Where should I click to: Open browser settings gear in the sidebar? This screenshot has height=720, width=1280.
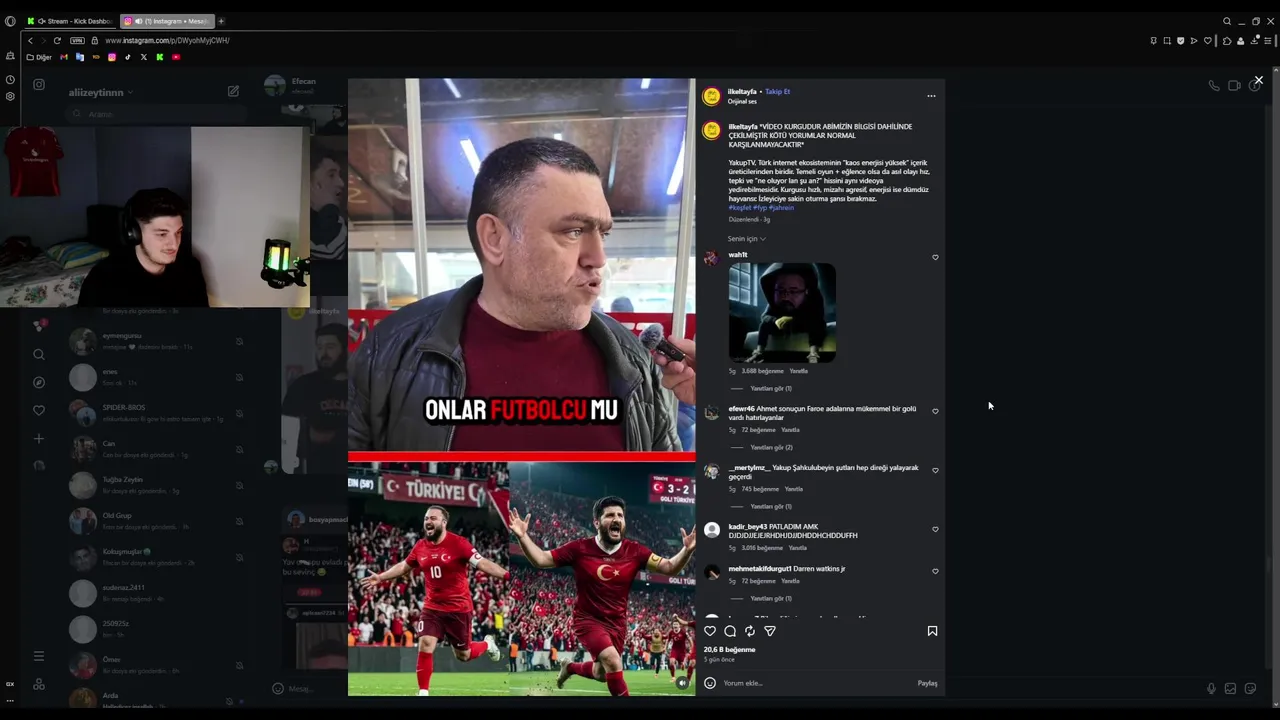[x=10, y=97]
